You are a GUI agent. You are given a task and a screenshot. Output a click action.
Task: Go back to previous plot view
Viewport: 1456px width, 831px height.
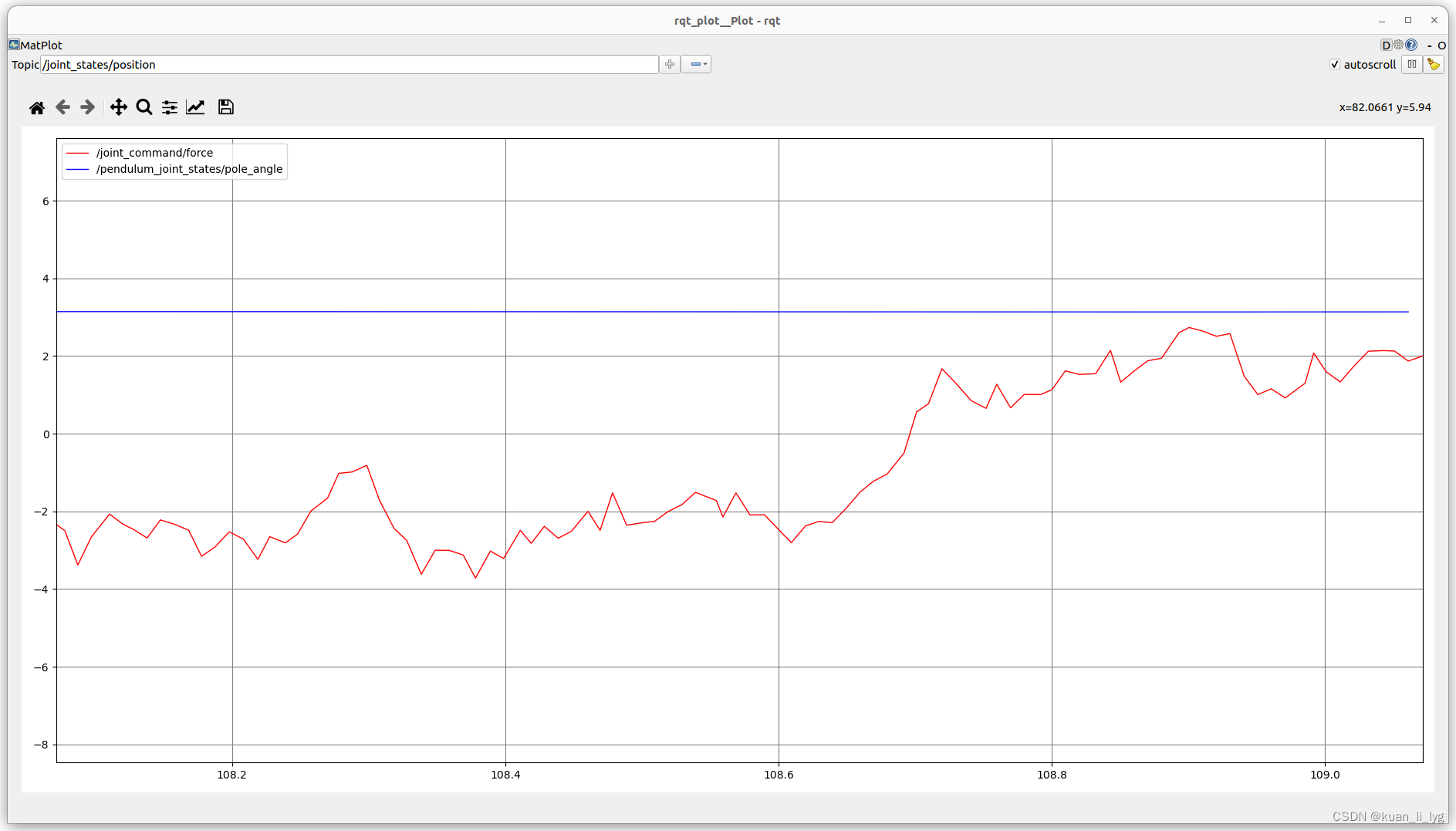tap(62, 107)
